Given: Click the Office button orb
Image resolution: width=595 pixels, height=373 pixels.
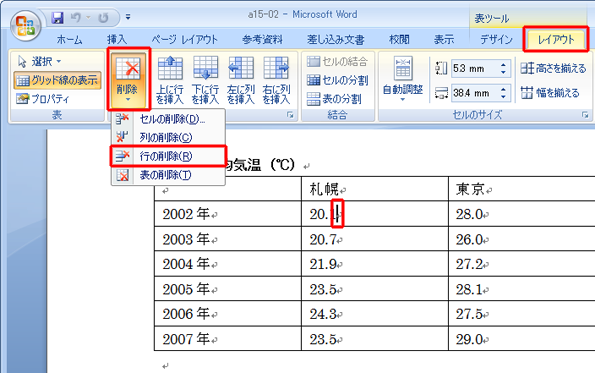Looking at the screenshot, I should click(25, 26).
